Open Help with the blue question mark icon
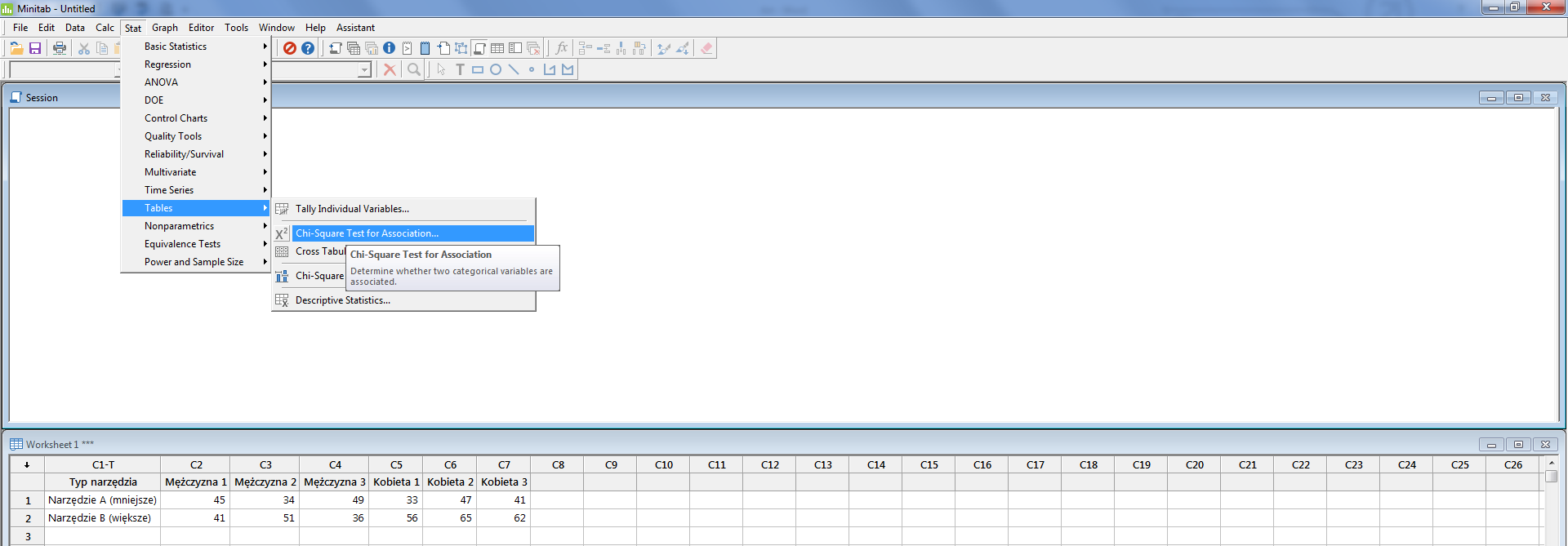Screen dimensions: 1568x546 click(x=308, y=48)
